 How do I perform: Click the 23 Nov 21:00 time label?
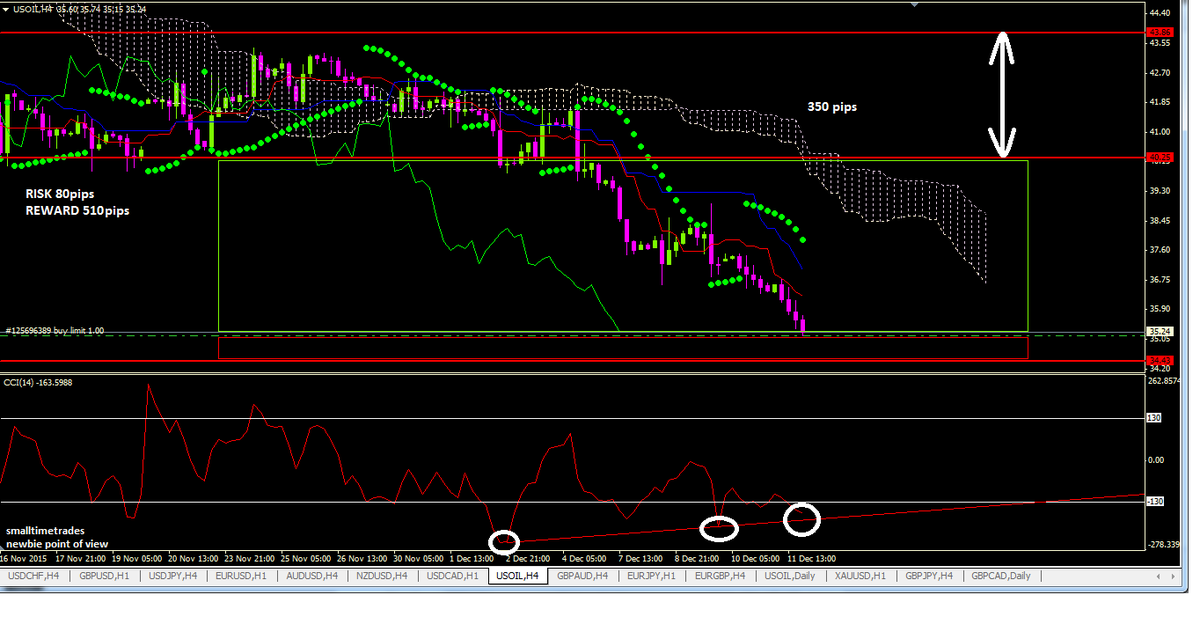252,558
